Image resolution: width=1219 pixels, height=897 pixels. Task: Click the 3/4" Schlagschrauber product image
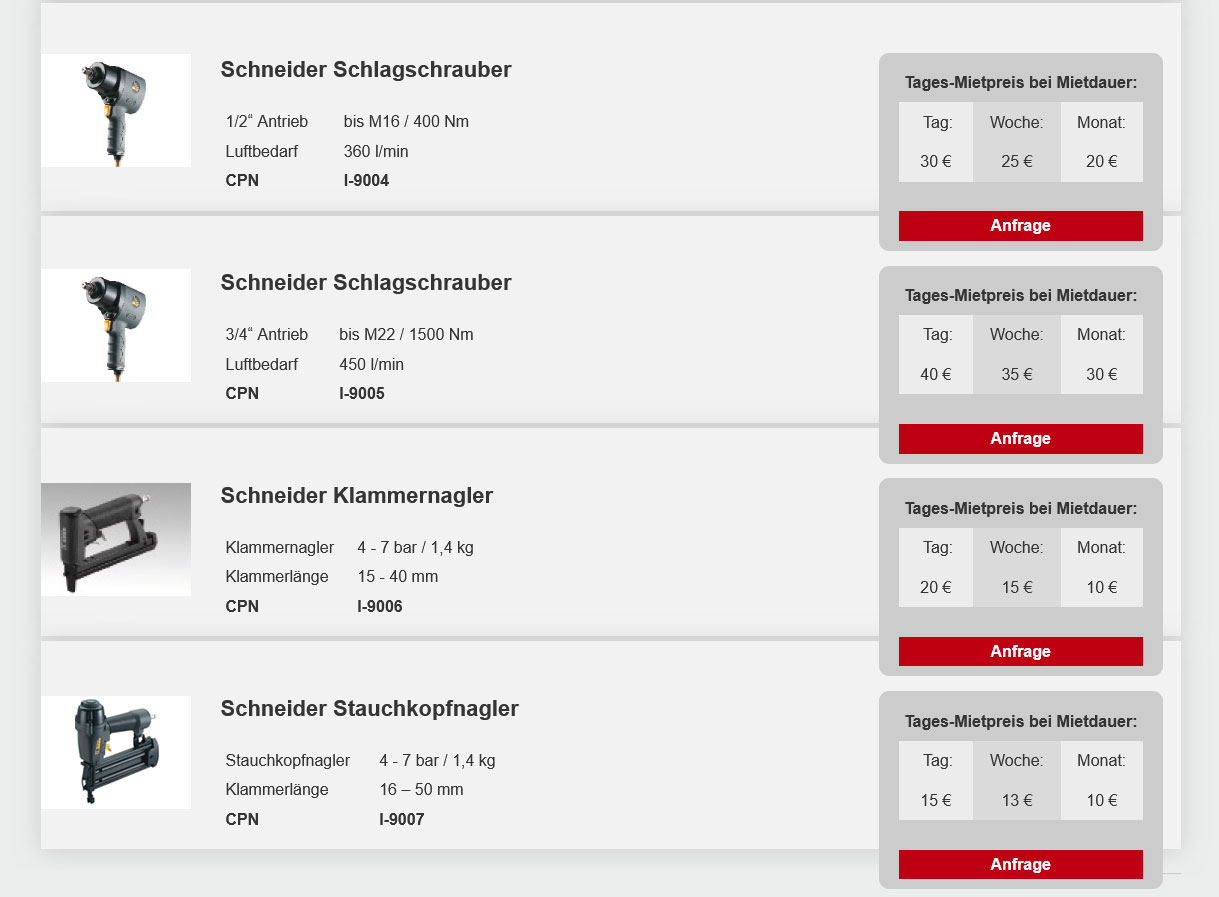click(116, 325)
